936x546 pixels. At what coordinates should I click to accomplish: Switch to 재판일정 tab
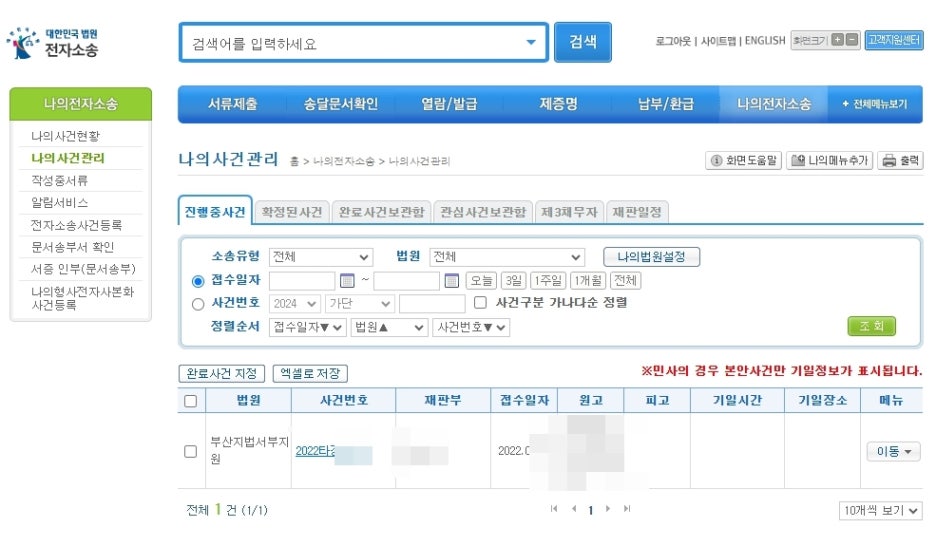click(x=637, y=212)
